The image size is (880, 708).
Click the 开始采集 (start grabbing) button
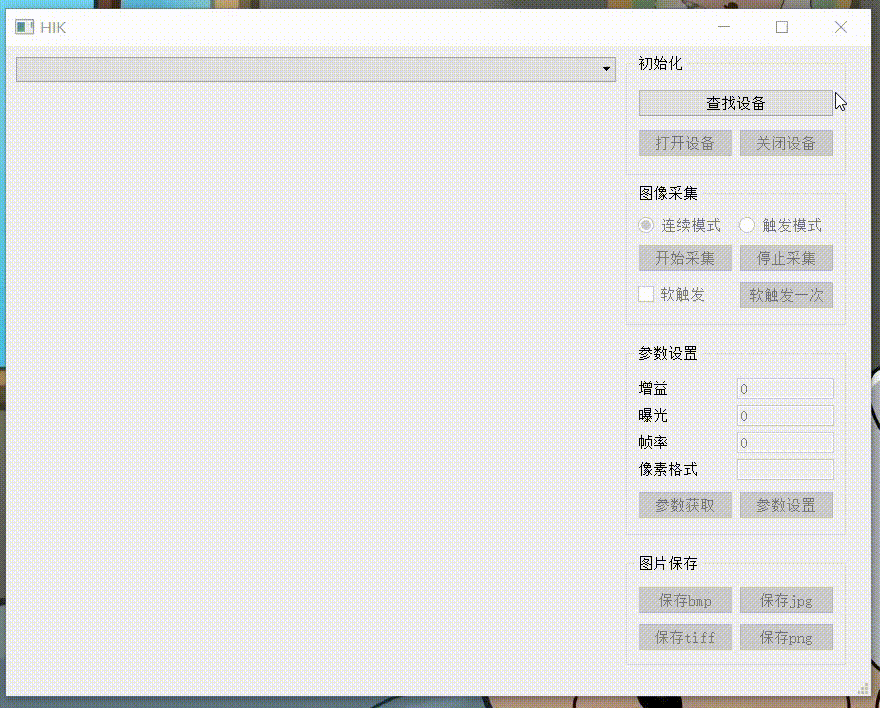(685, 258)
